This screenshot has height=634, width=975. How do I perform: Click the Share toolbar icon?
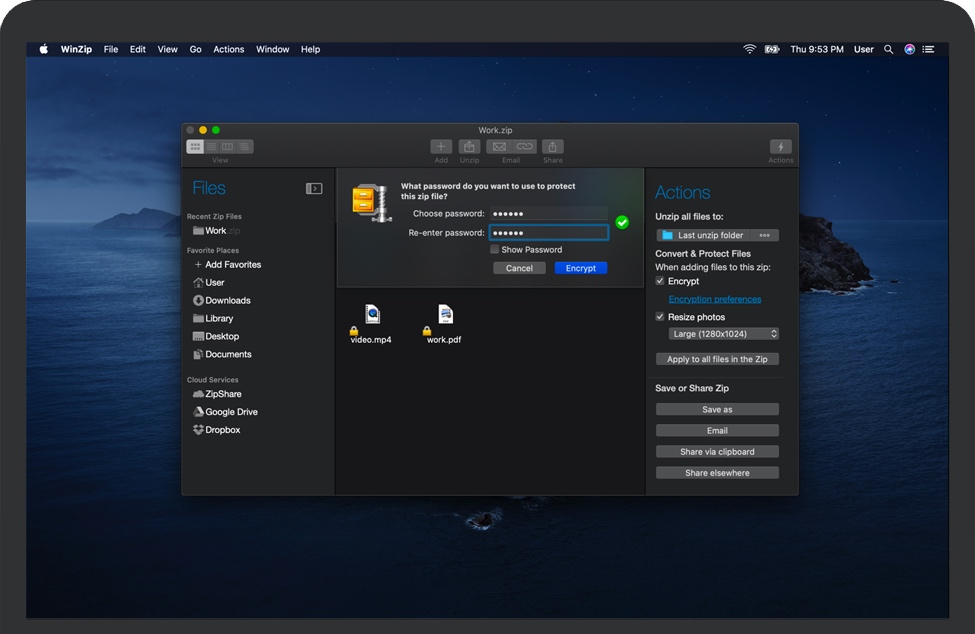tap(552, 147)
